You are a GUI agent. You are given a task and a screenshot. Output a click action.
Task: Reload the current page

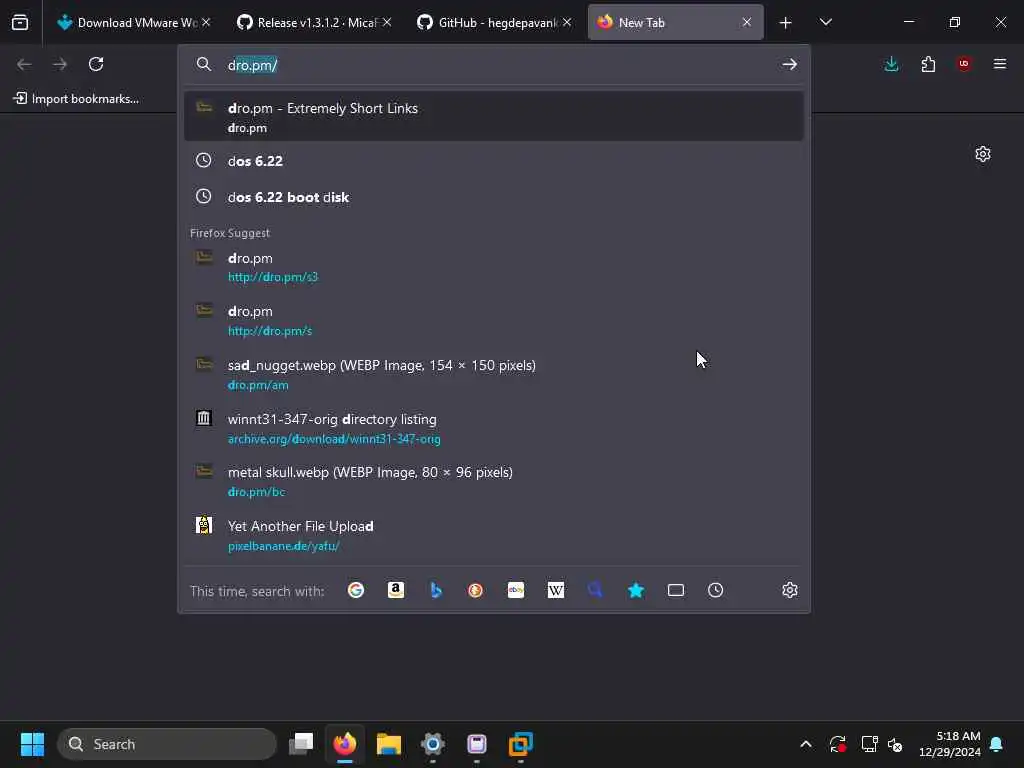click(96, 64)
